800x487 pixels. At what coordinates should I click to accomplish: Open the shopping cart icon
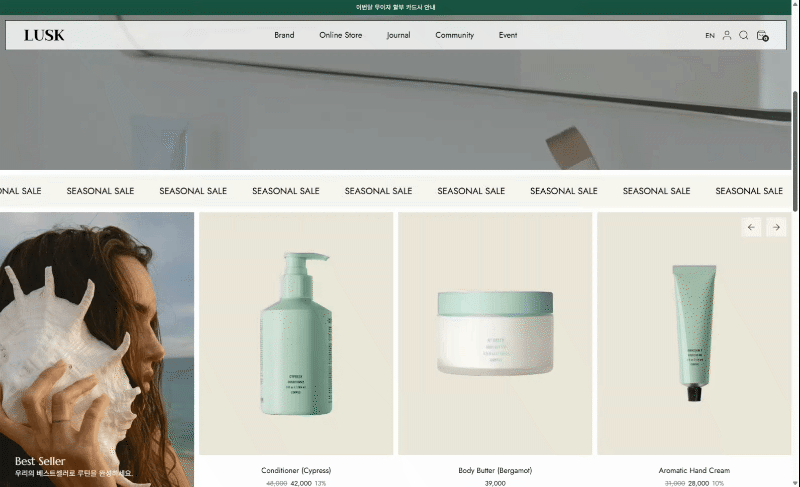click(x=762, y=35)
